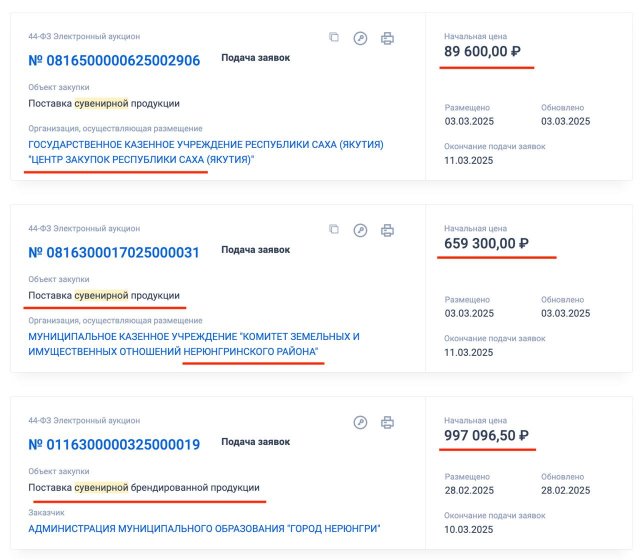Click the 89 600,00 ₽ starting price
This screenshot has width=640, height=560.
(482, 51)
